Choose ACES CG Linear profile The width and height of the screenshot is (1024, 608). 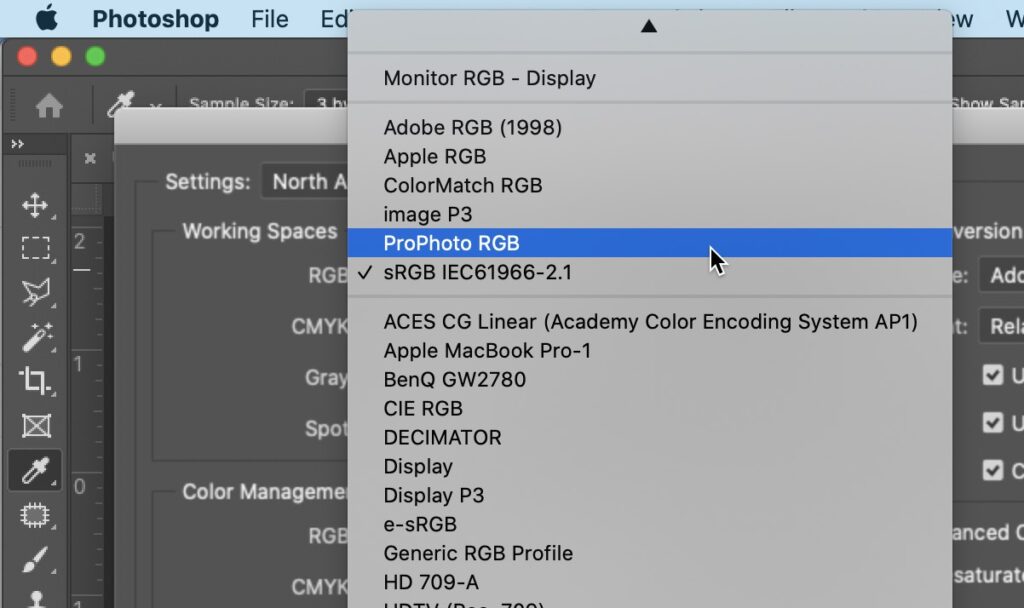[649, 322]
